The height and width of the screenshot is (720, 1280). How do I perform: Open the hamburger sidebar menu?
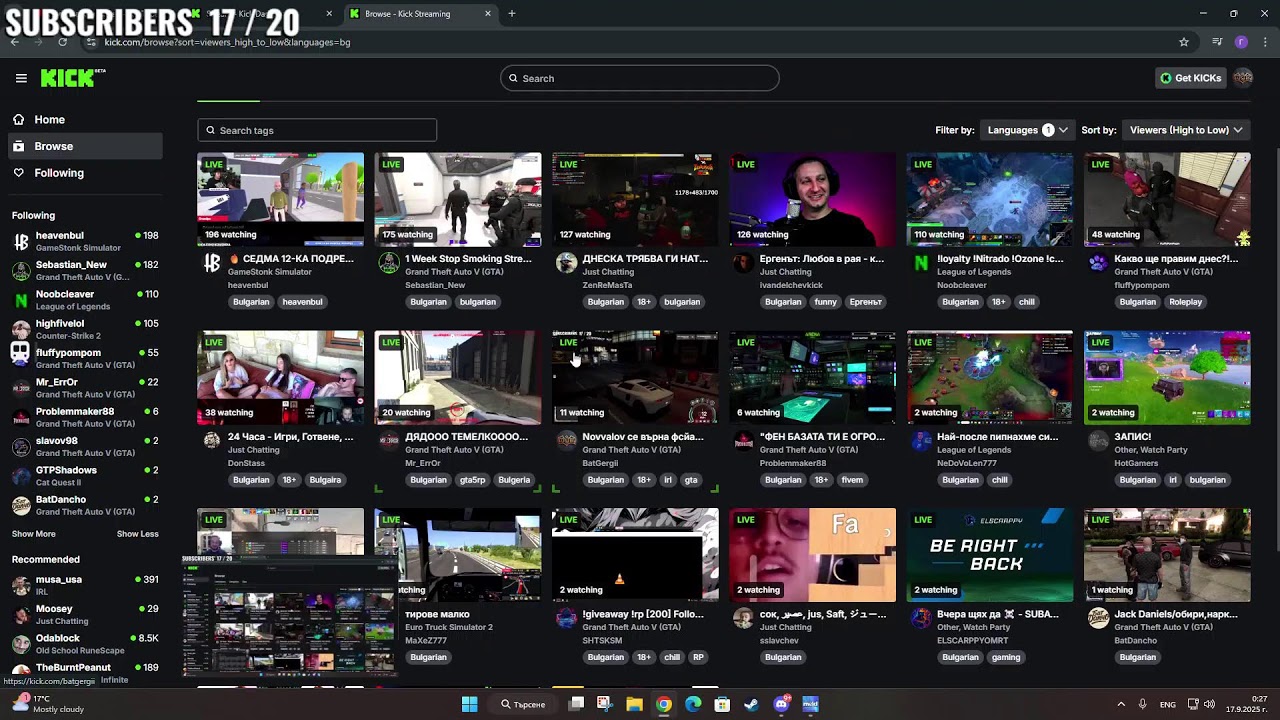click(x=21, y=78)
